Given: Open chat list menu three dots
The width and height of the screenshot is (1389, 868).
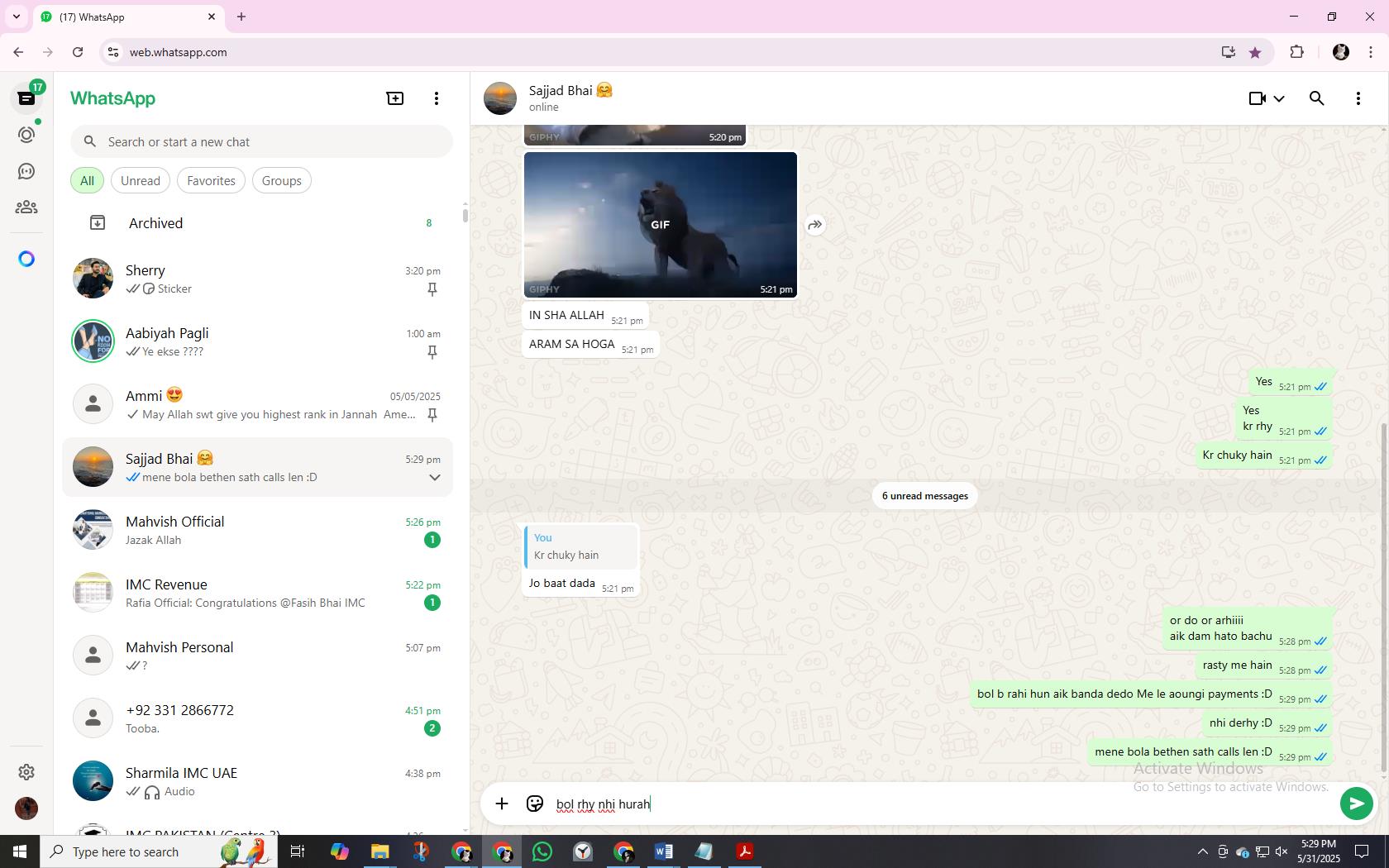Looking at the screenshot, I should coord(437,98).
